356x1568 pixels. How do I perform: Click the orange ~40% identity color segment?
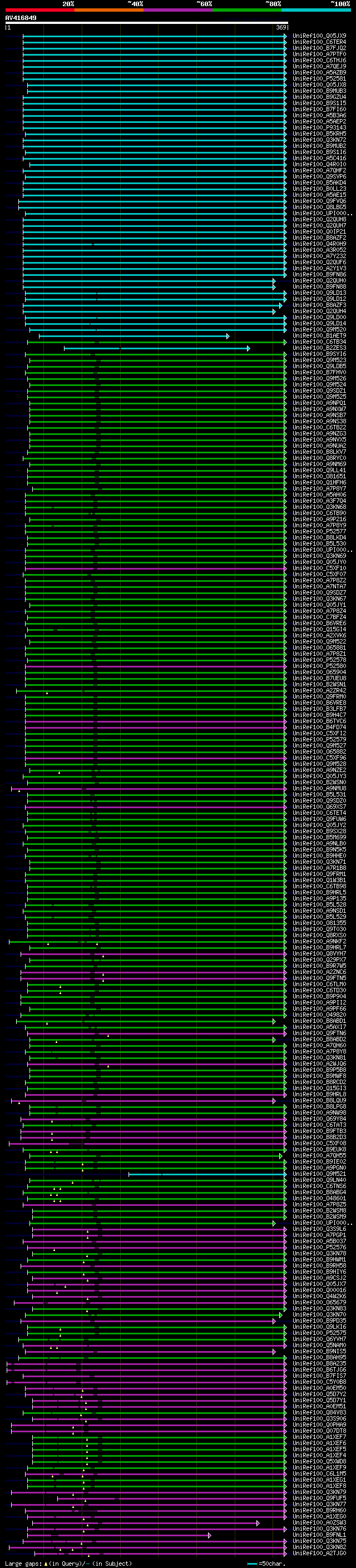click(x=109, y=11)
